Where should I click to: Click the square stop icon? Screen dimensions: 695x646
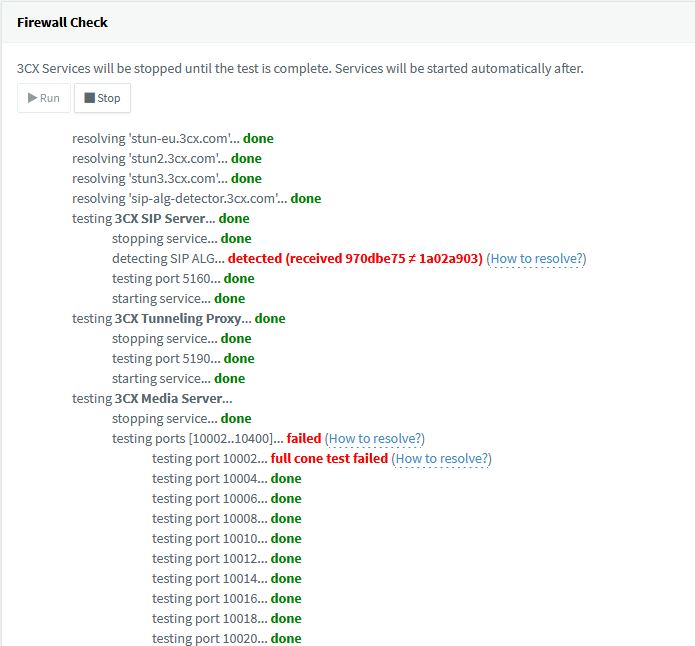[89, 98]
